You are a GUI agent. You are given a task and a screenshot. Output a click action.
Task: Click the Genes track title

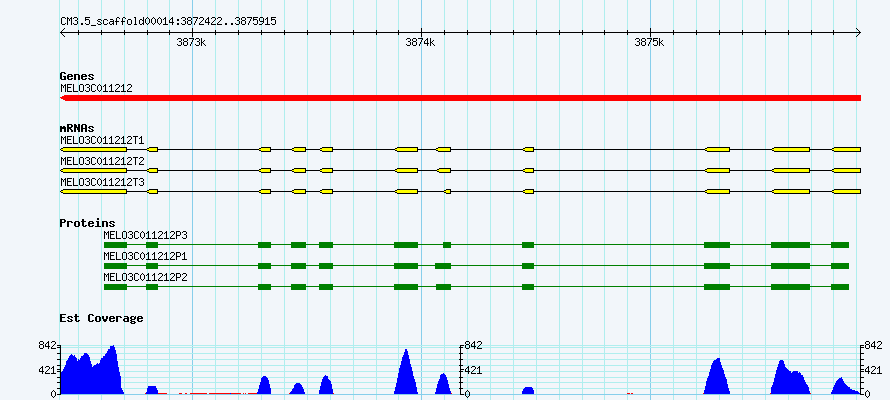click(77, 76)
